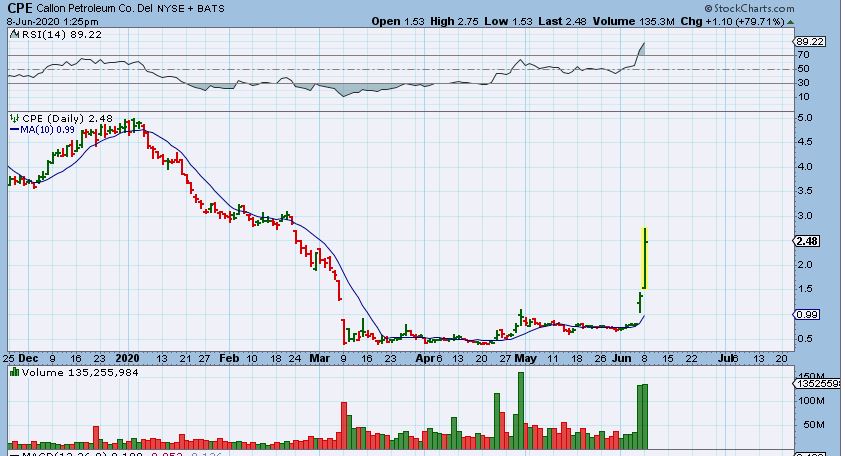Click the 2.48 last price tag on axis
Screen dimensions: 845x456
click(x=807, y=241)
